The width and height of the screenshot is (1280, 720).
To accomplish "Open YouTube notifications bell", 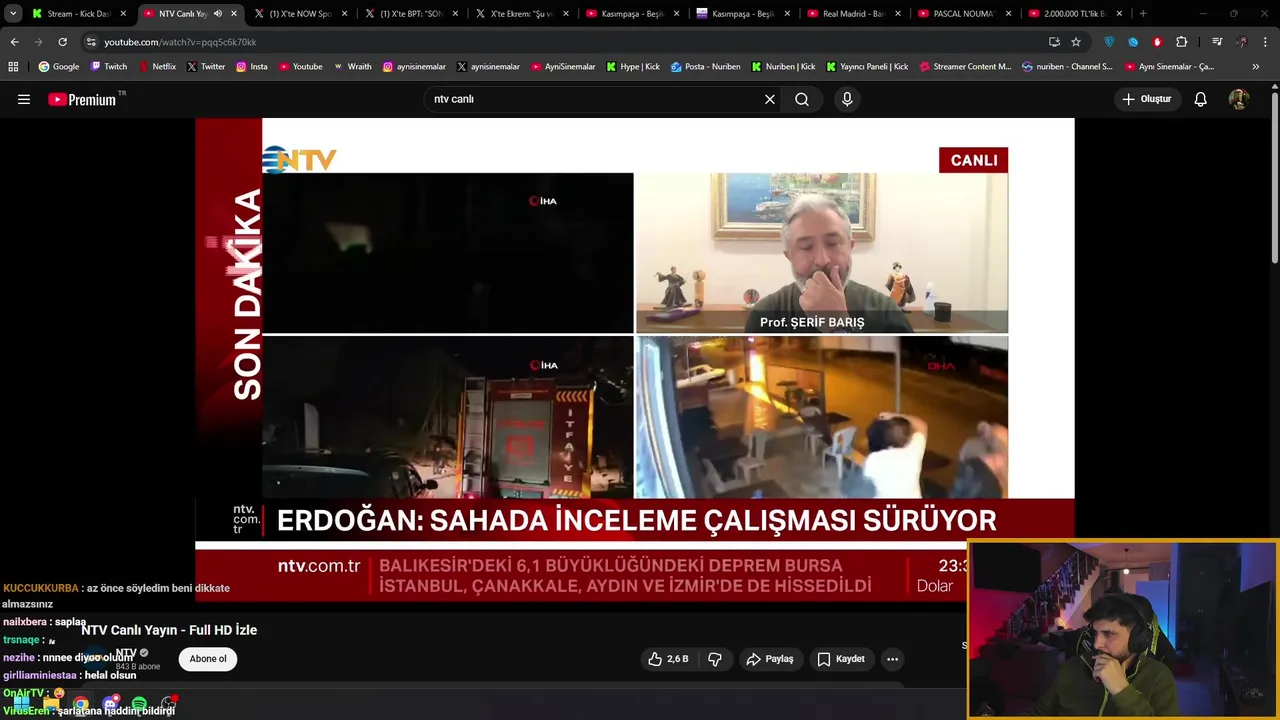I will 1201,99.
